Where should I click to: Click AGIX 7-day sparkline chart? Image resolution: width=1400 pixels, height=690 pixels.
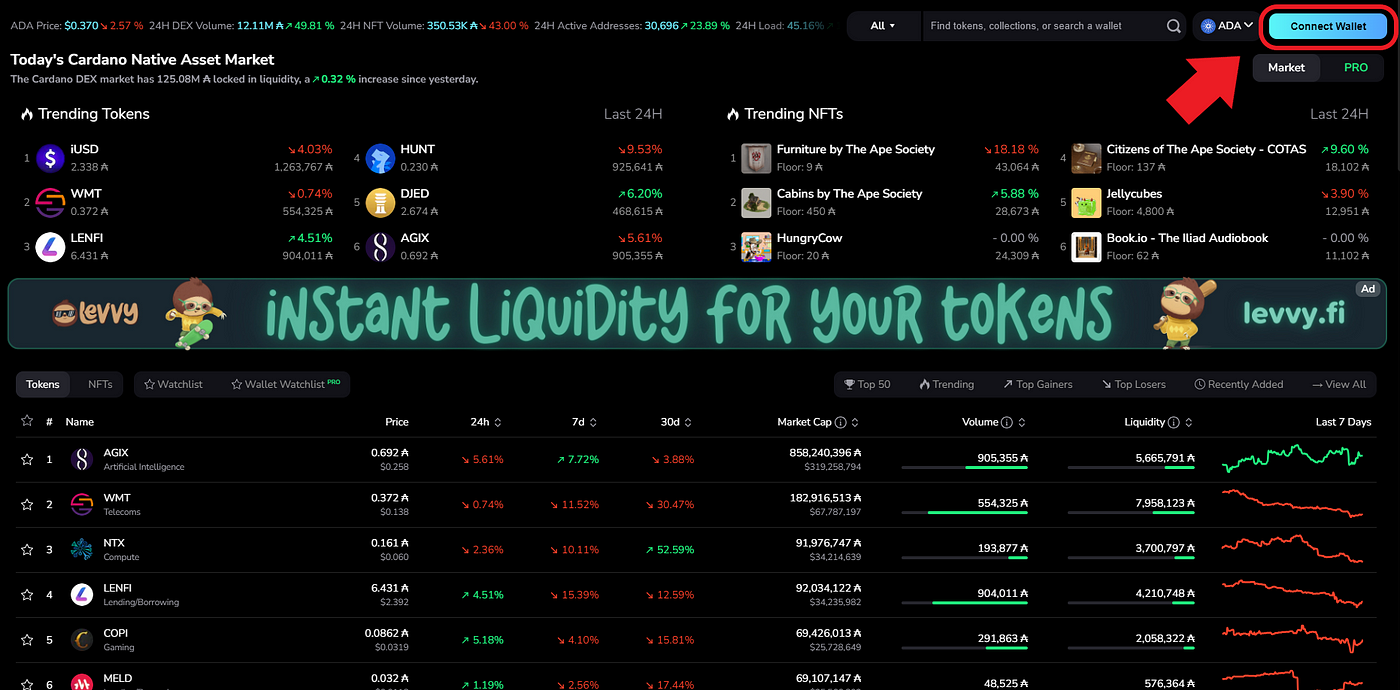[1292, 460]
